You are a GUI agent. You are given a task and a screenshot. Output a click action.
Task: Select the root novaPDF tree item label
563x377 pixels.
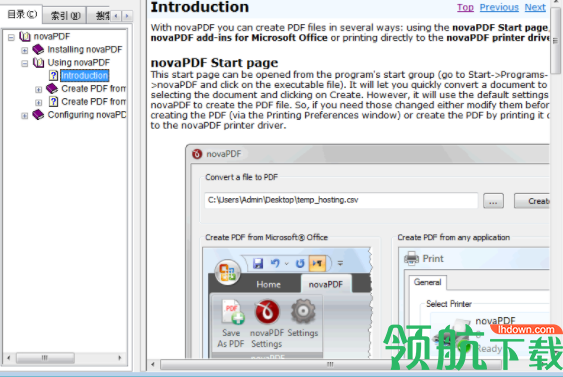pyautogui.click(x=52, y=36)
